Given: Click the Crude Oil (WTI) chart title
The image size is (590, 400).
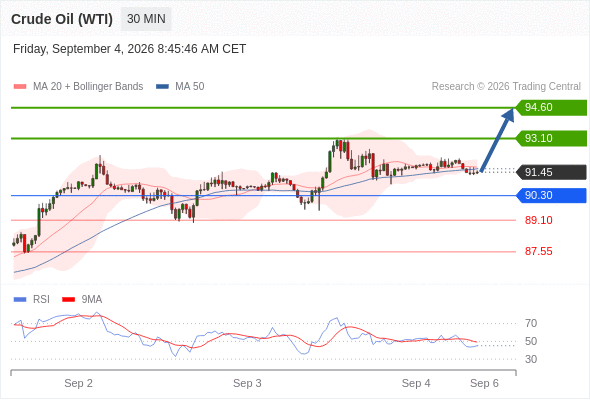Looking at the screenshot, I should (62, 19).
